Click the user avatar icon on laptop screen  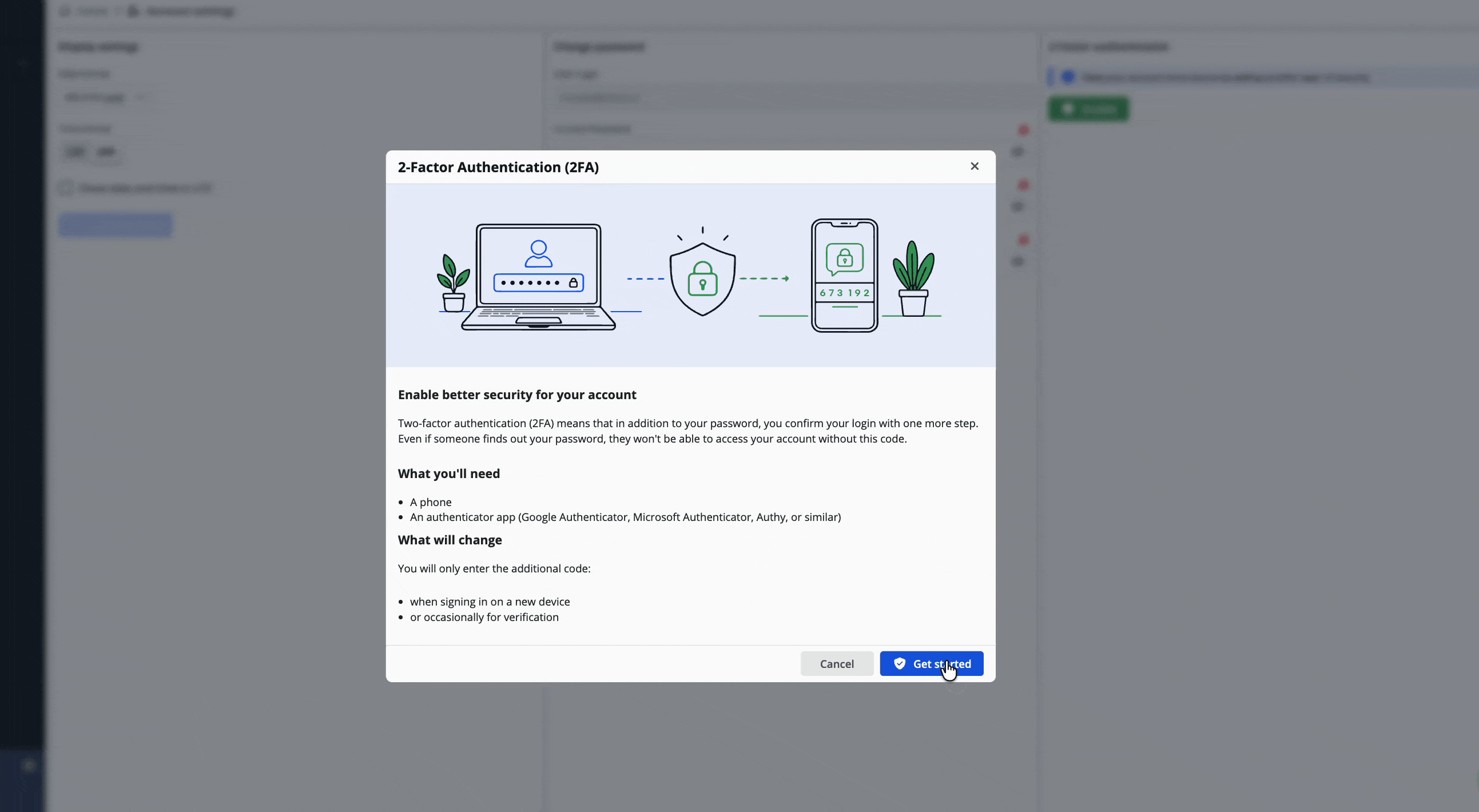point(538,254)
